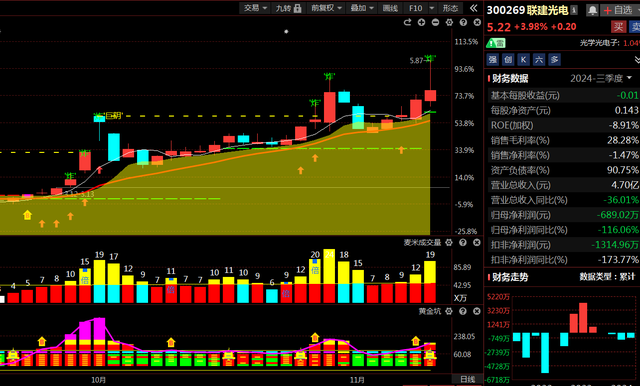Click the 光学光电子 sector link

(x=600, y=43)
